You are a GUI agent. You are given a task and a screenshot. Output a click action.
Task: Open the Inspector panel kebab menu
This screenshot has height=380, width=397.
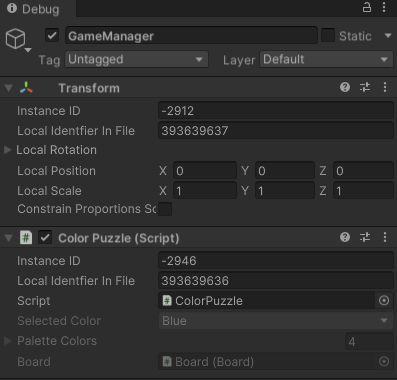384,7
